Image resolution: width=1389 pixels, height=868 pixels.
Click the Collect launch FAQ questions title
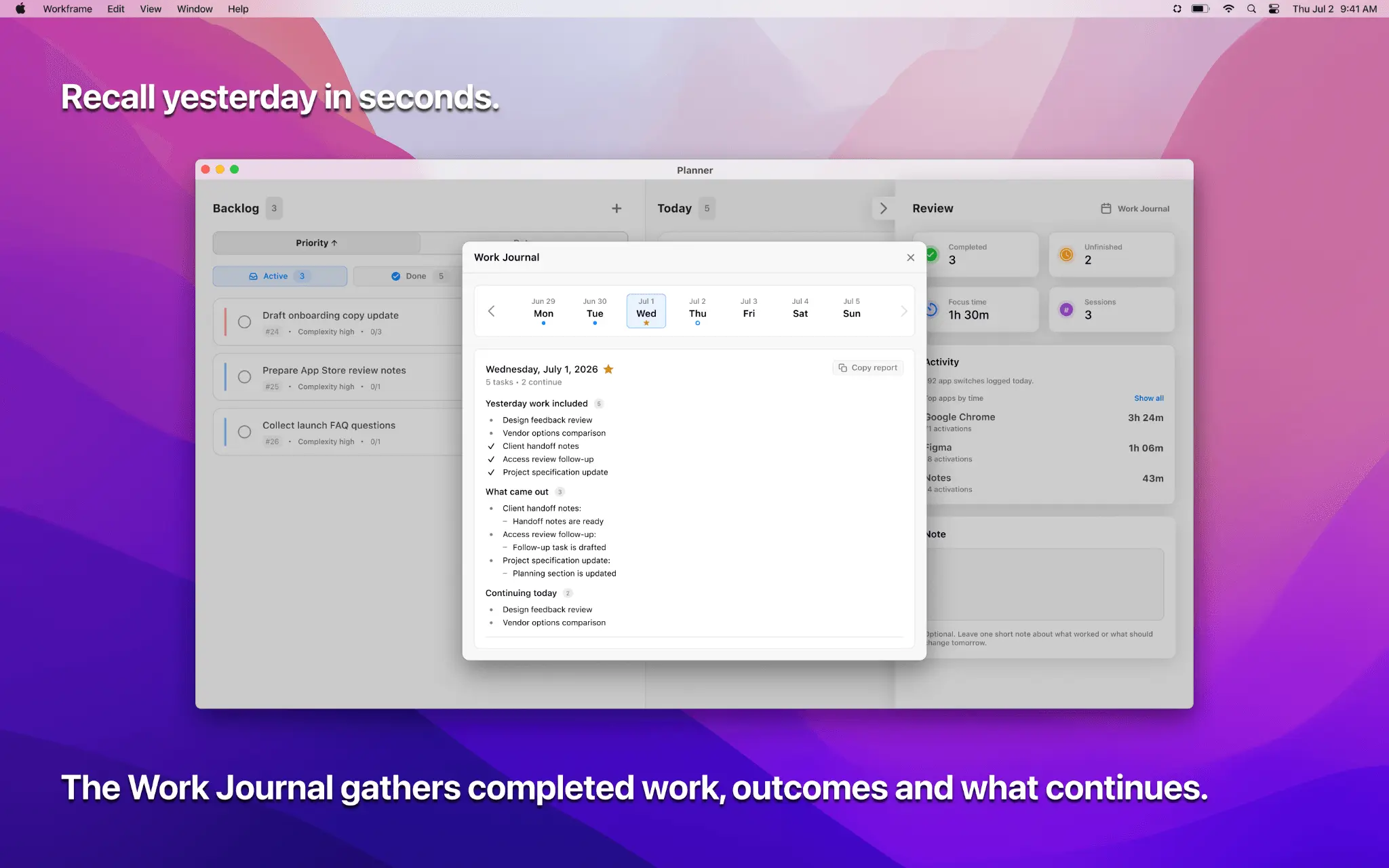click(328, 425)
